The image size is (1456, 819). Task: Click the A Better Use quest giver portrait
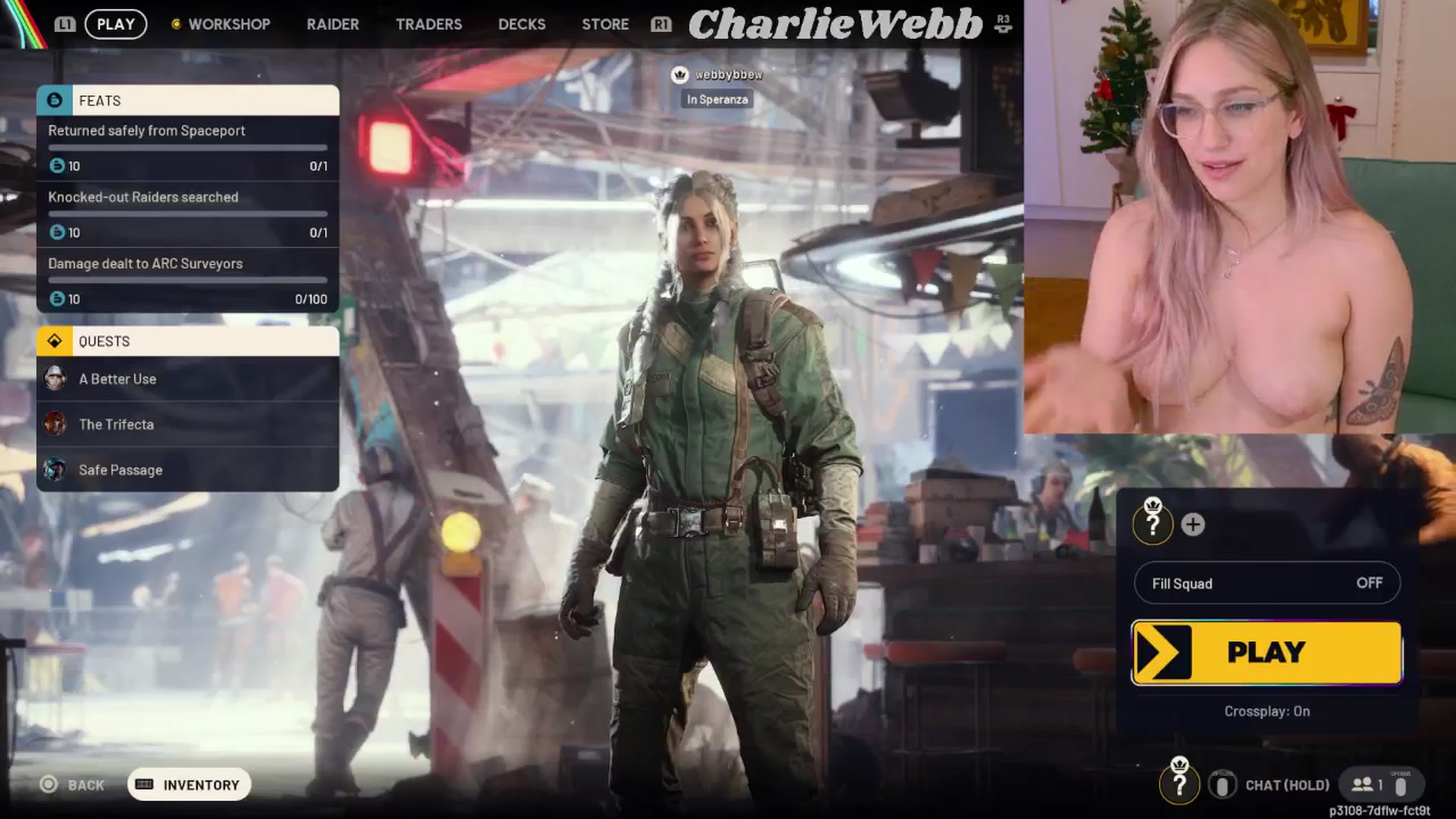[55, 378]
